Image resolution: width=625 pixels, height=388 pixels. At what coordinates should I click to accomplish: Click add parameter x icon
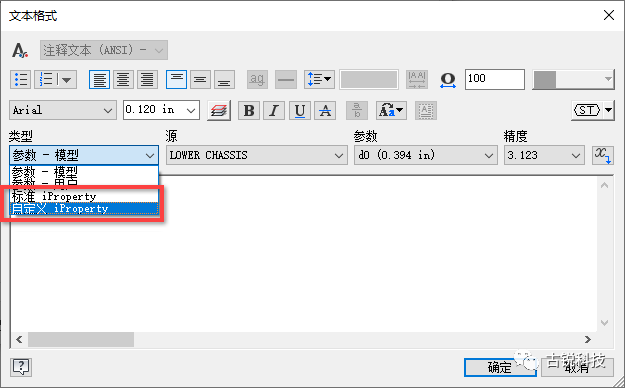click(602, 155)
